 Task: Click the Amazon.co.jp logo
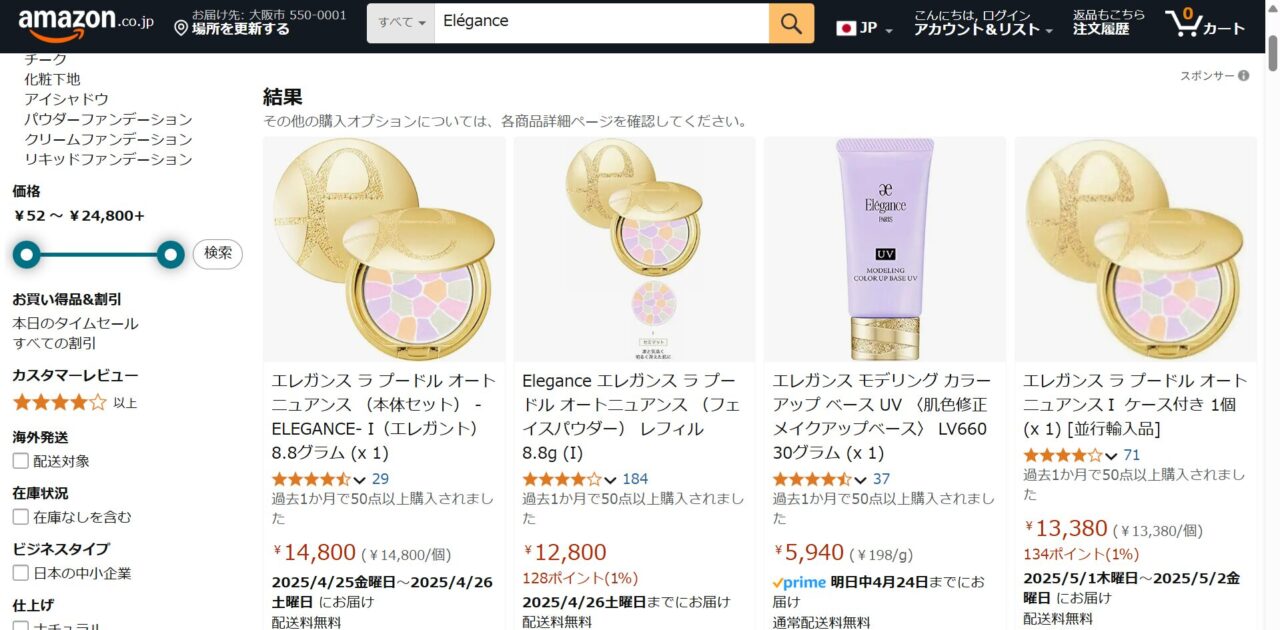point(86,24)
